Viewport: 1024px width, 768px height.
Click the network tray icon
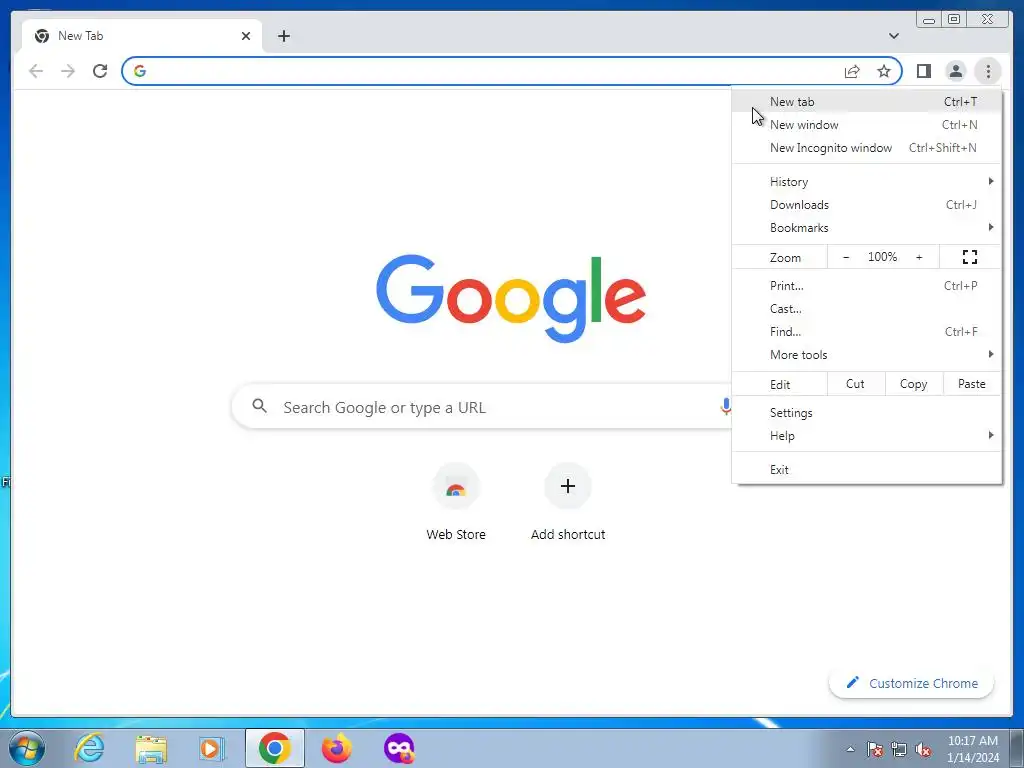[x=899, y=749]
